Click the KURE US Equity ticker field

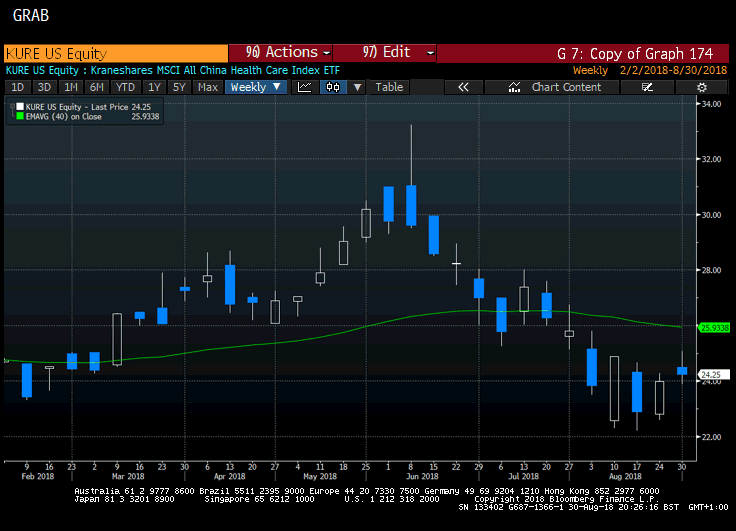click(116, 53)
